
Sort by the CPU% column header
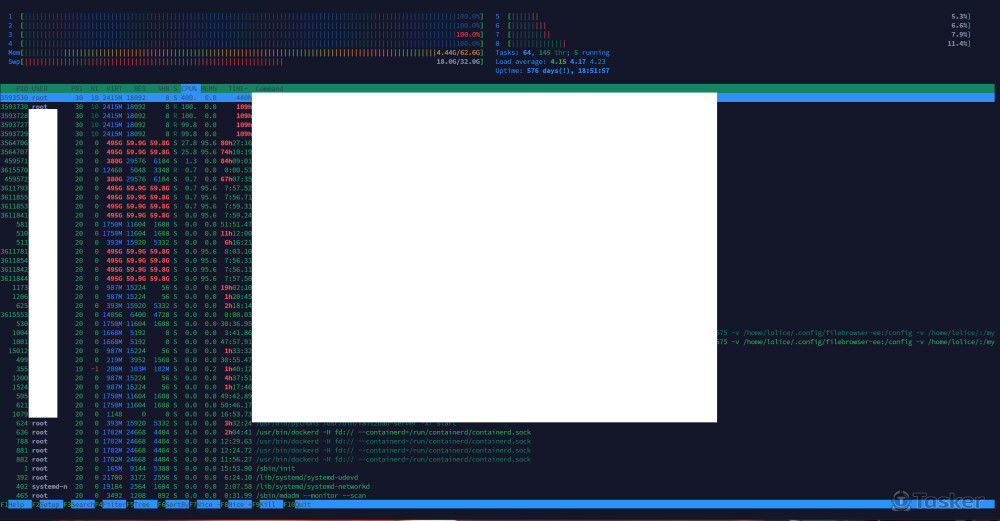[190, 88]
